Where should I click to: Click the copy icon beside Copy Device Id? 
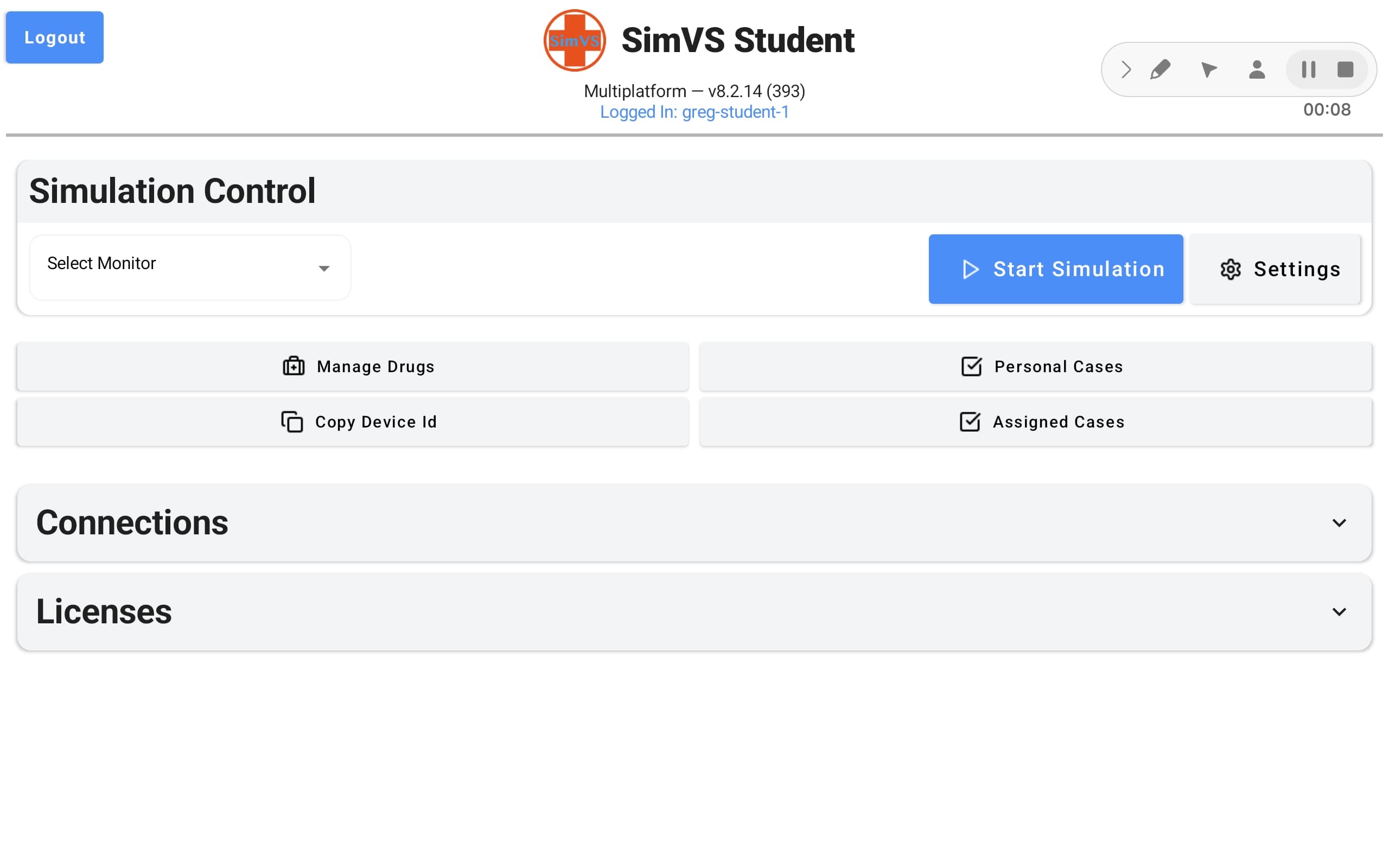[x=292, y=422]
